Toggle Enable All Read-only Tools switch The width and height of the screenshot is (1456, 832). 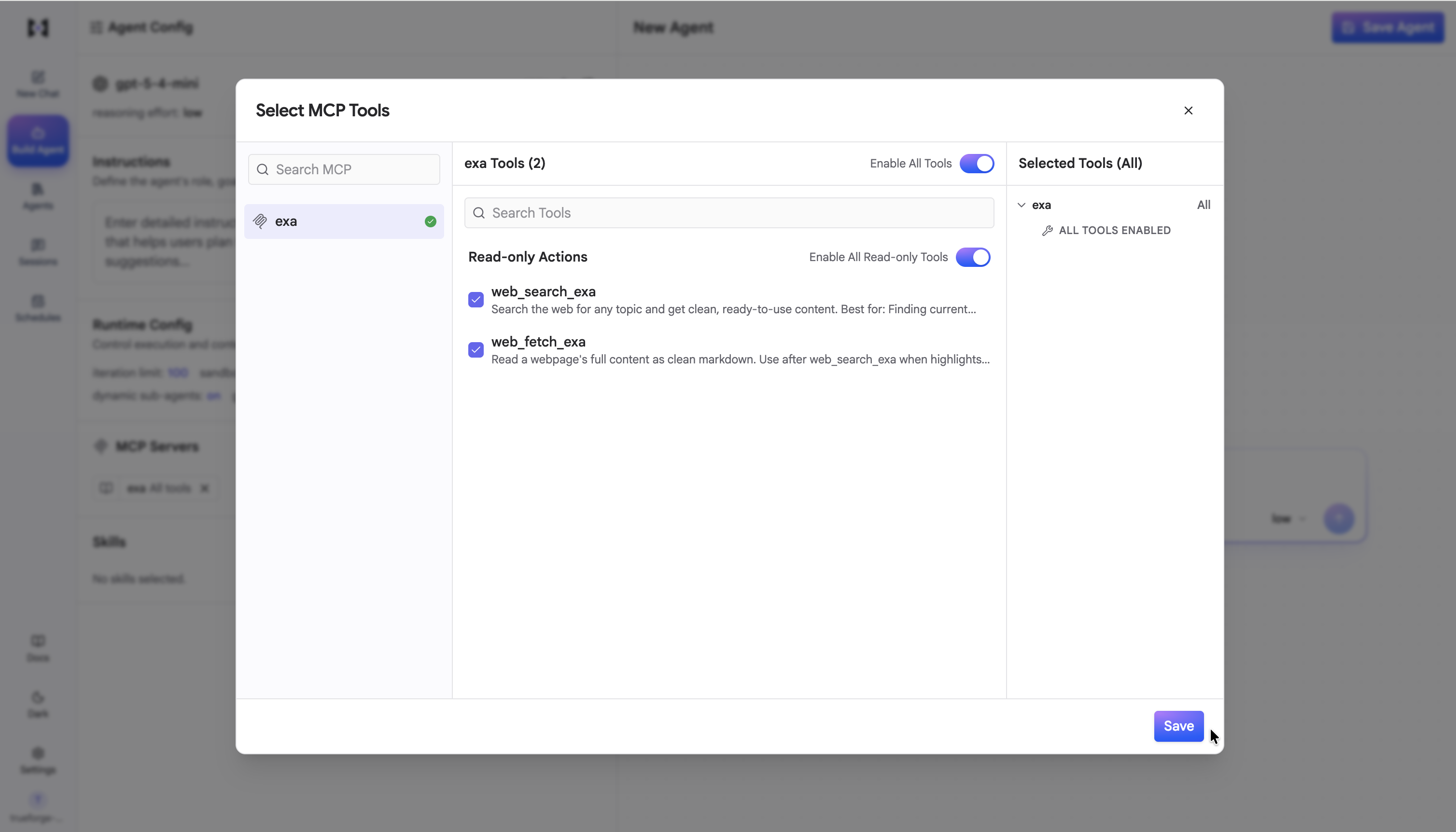(x=973, y=257)
